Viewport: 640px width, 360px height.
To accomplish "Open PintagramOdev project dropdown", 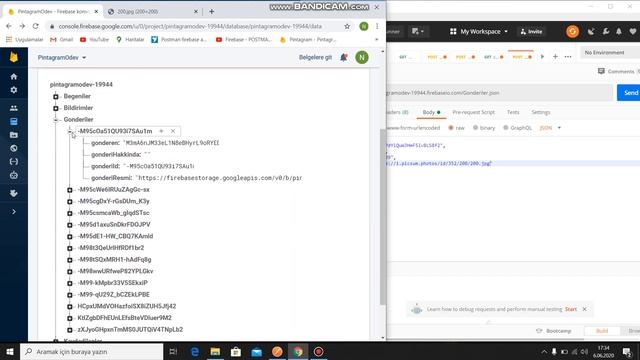I will point(62,58).
